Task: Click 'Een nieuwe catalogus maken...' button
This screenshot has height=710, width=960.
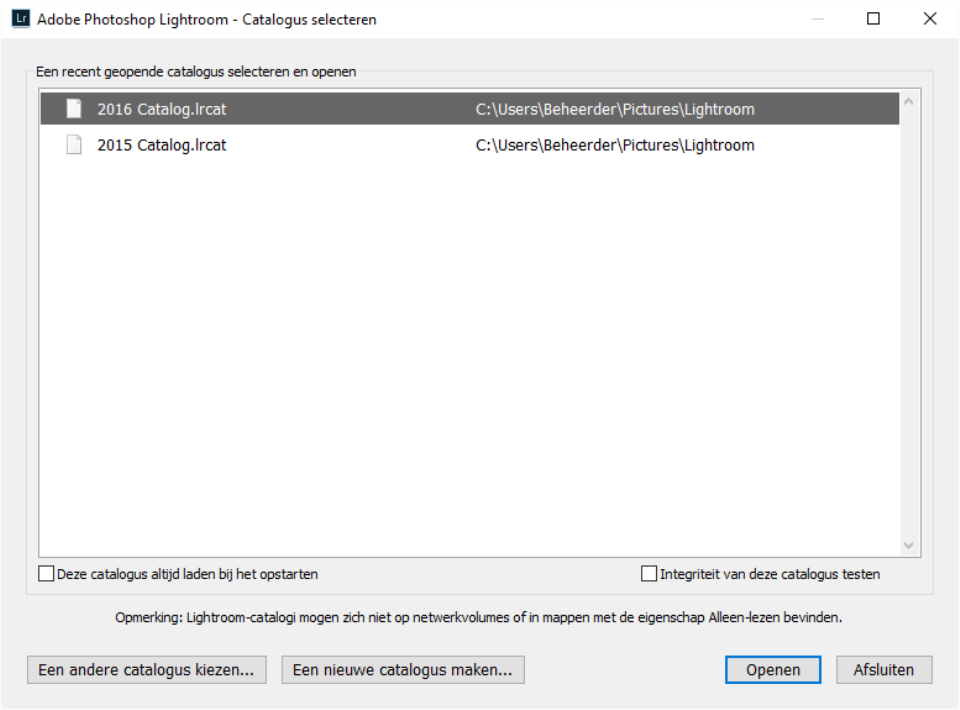Action: [x=403, y=670]
